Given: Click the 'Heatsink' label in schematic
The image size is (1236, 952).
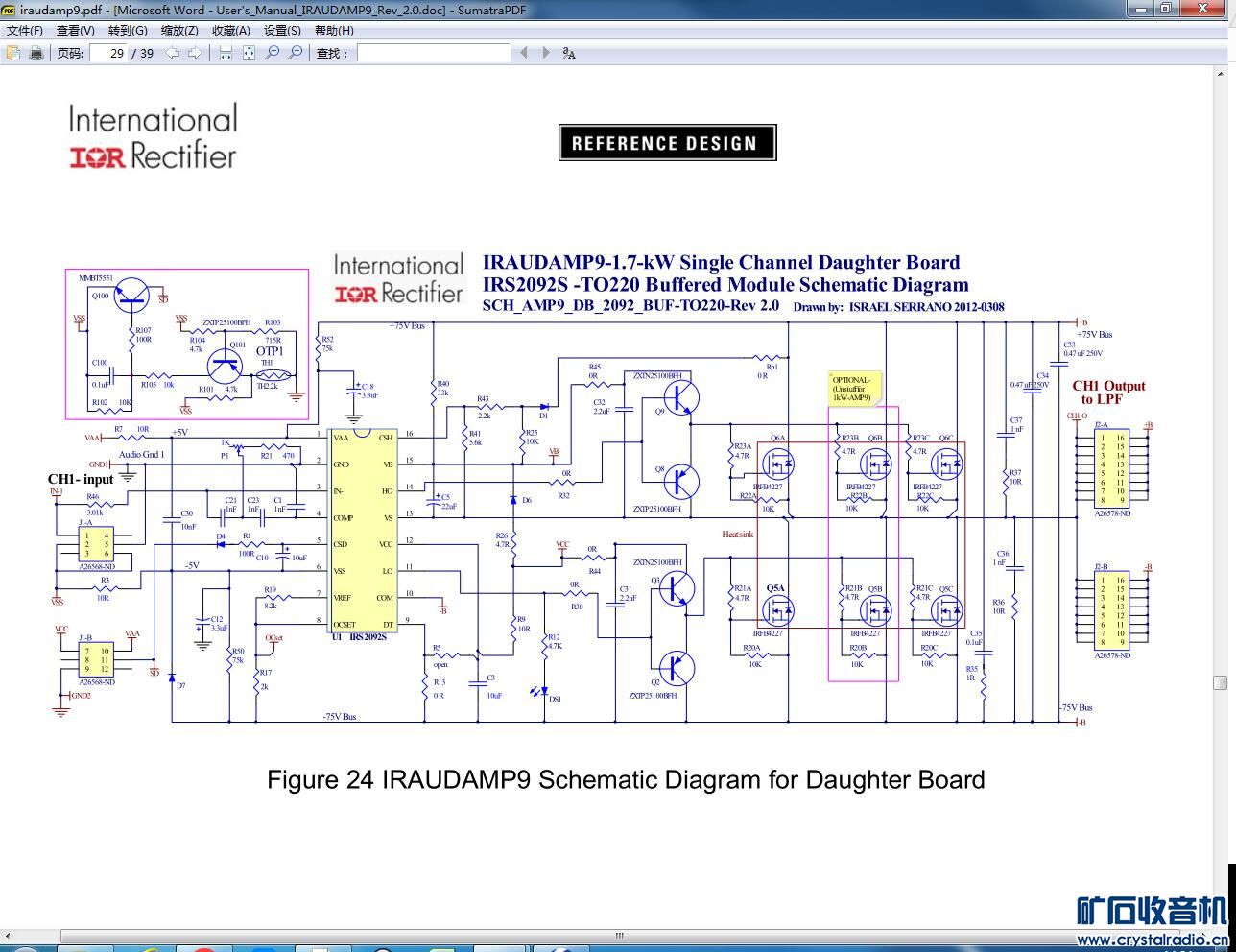Looking at the screenshot, I should point(738,535).
